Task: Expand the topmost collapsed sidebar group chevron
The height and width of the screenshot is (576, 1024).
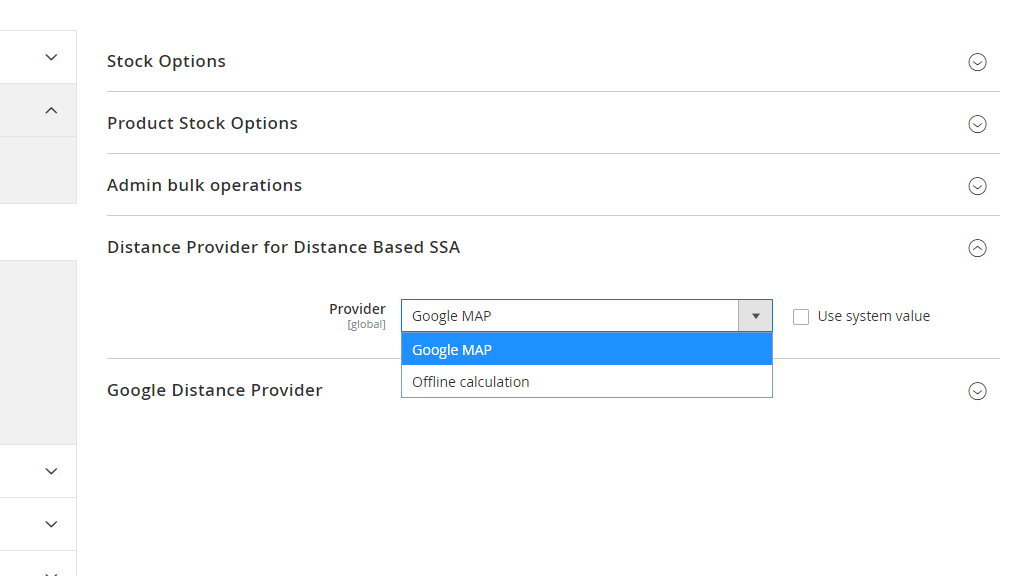Action: click(x=51, y=57)
